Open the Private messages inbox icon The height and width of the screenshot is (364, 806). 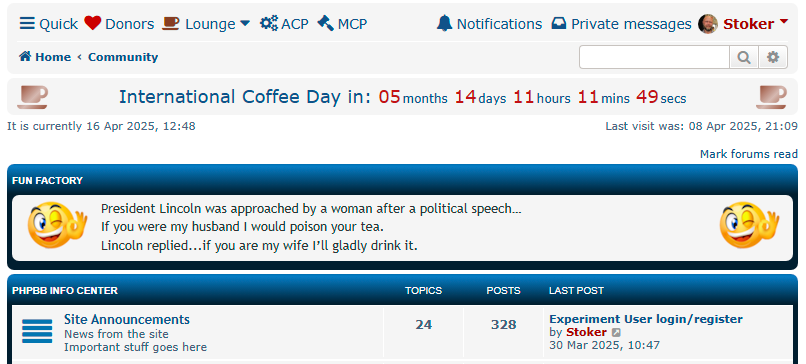tap(559, 24)
